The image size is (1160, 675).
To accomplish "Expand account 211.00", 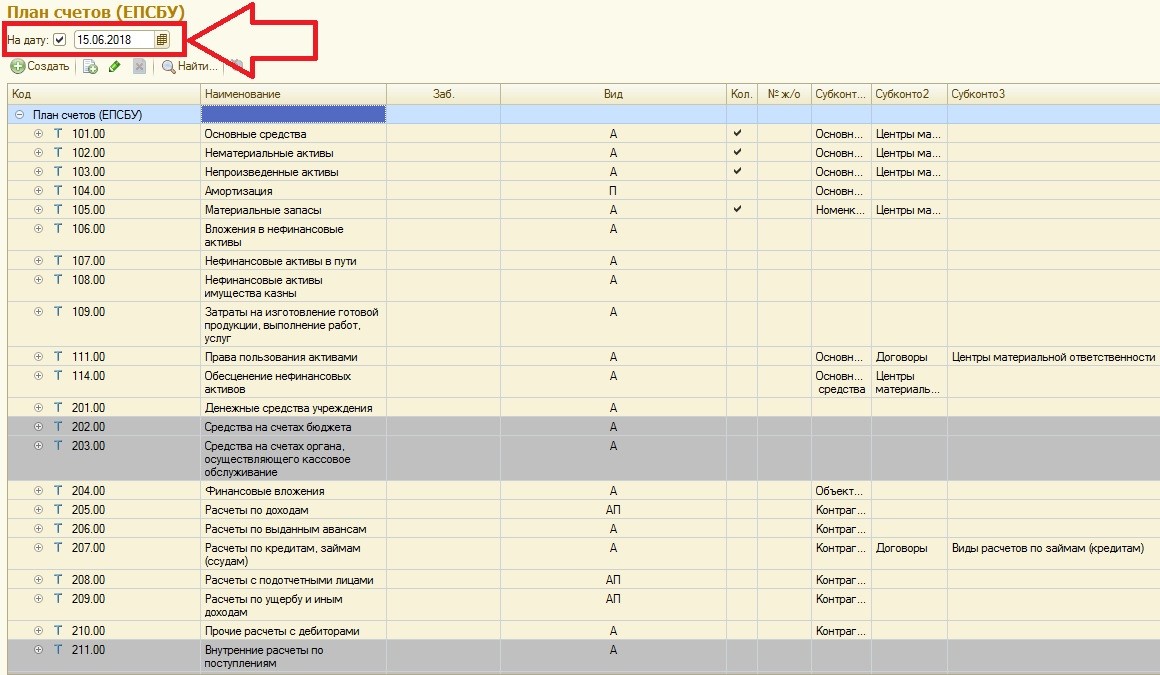I will pyautogui.click(x=38, y=650).
